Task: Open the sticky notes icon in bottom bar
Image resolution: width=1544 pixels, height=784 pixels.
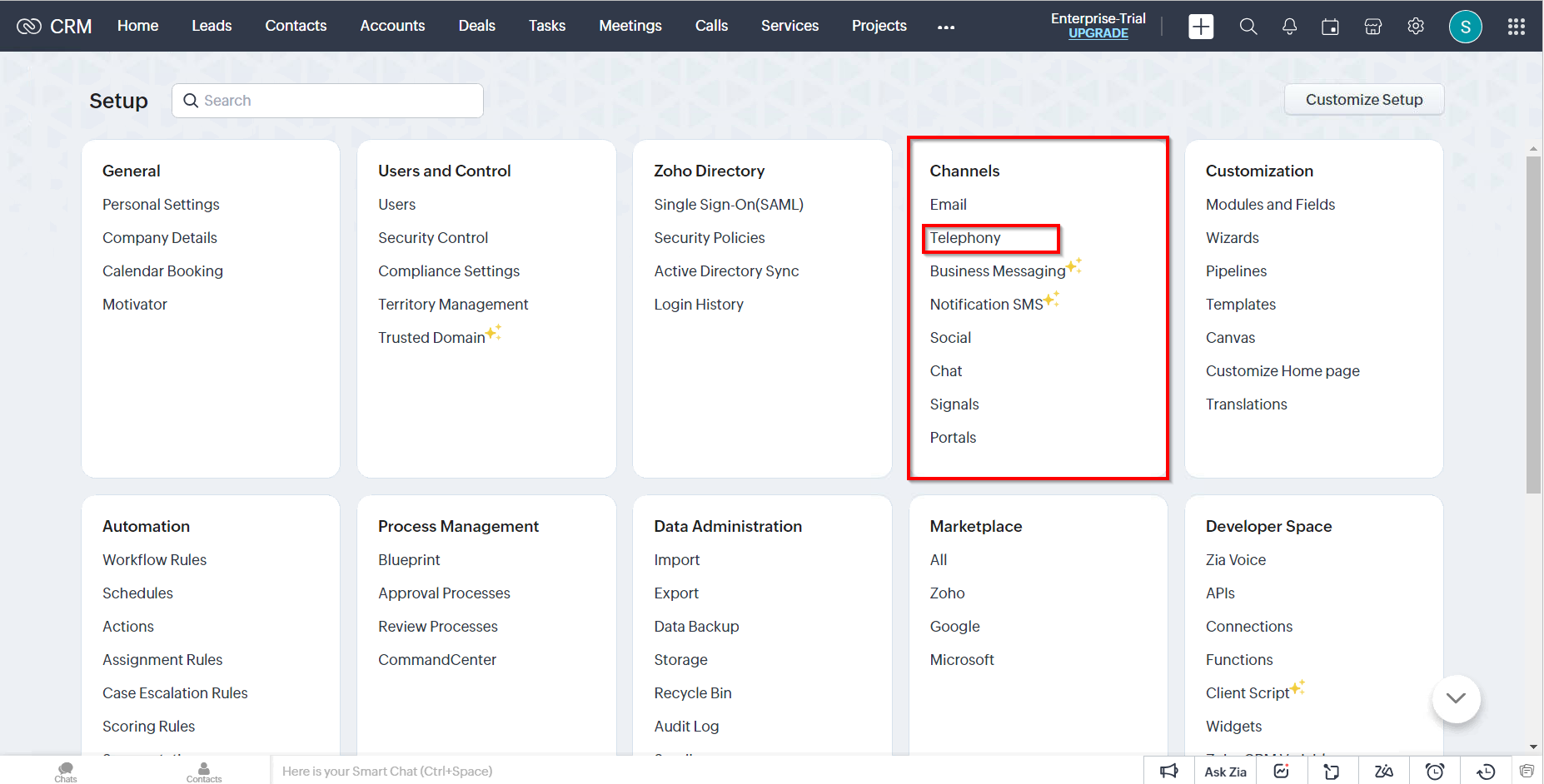Action: pyautogui.click(x=1332, y=772)
